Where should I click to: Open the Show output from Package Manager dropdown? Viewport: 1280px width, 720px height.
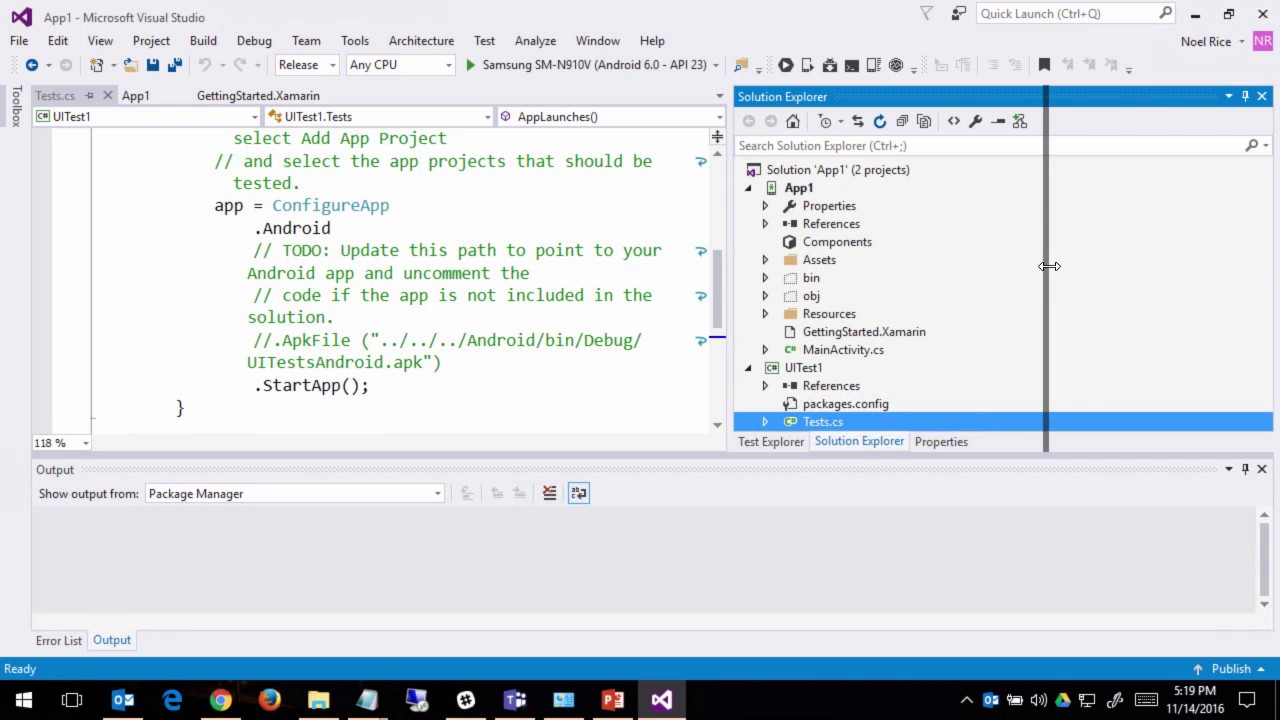pos(294,494)
